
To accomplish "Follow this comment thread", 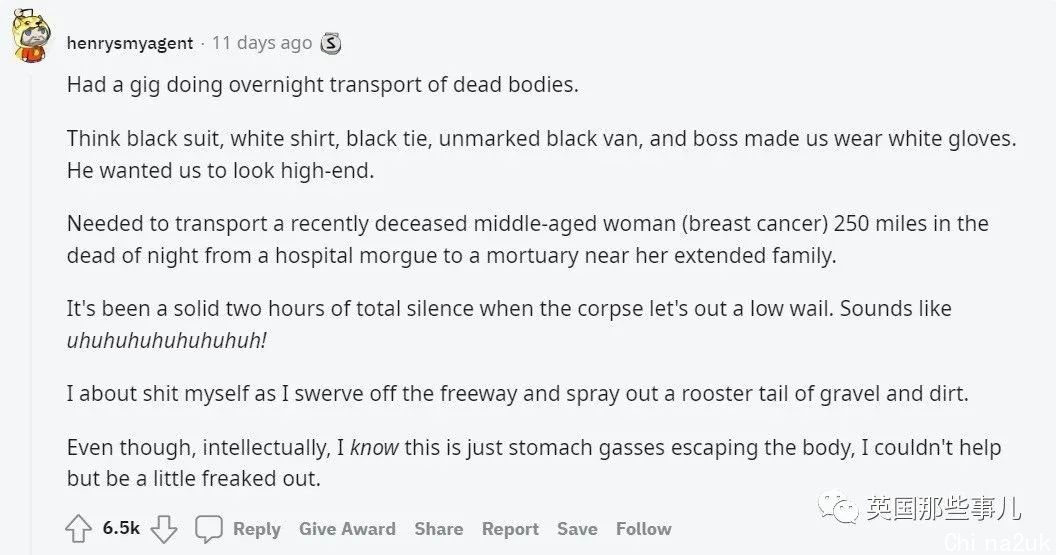I will (644, 529).
